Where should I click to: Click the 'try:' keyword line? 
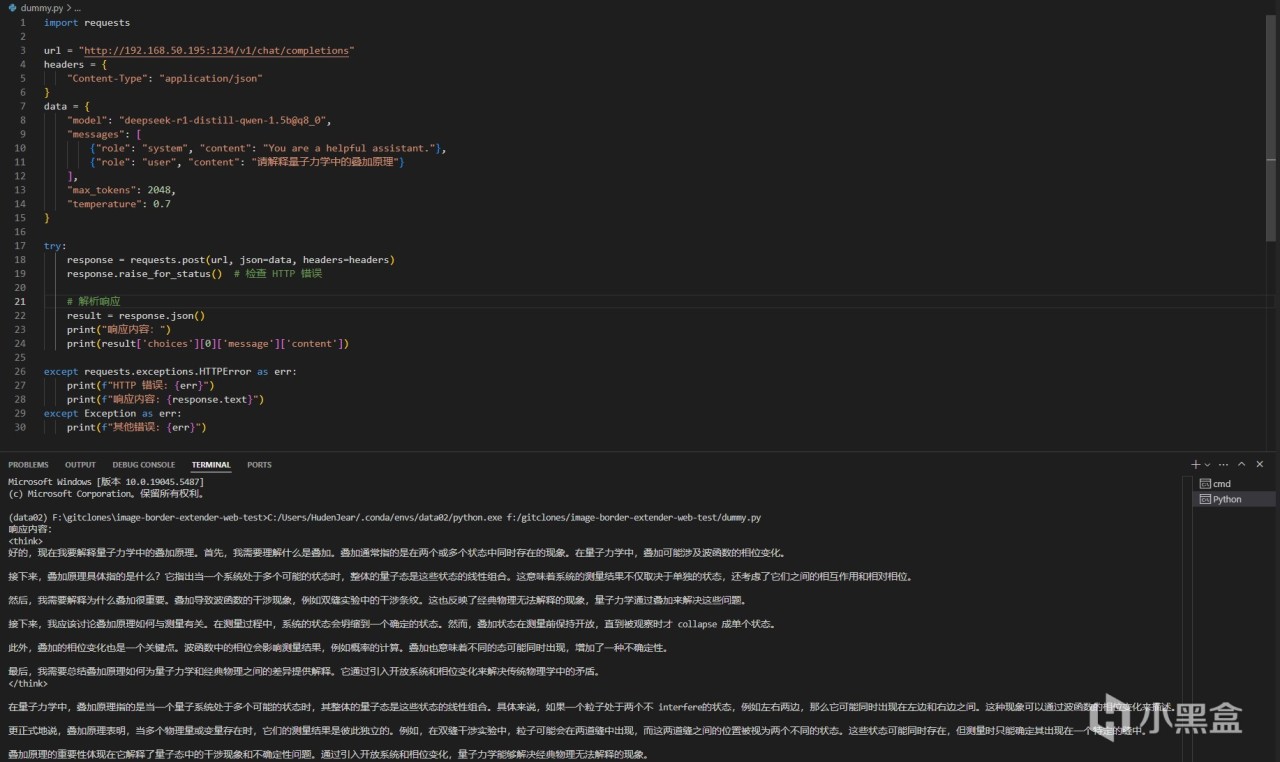click(x=55, y=245)
